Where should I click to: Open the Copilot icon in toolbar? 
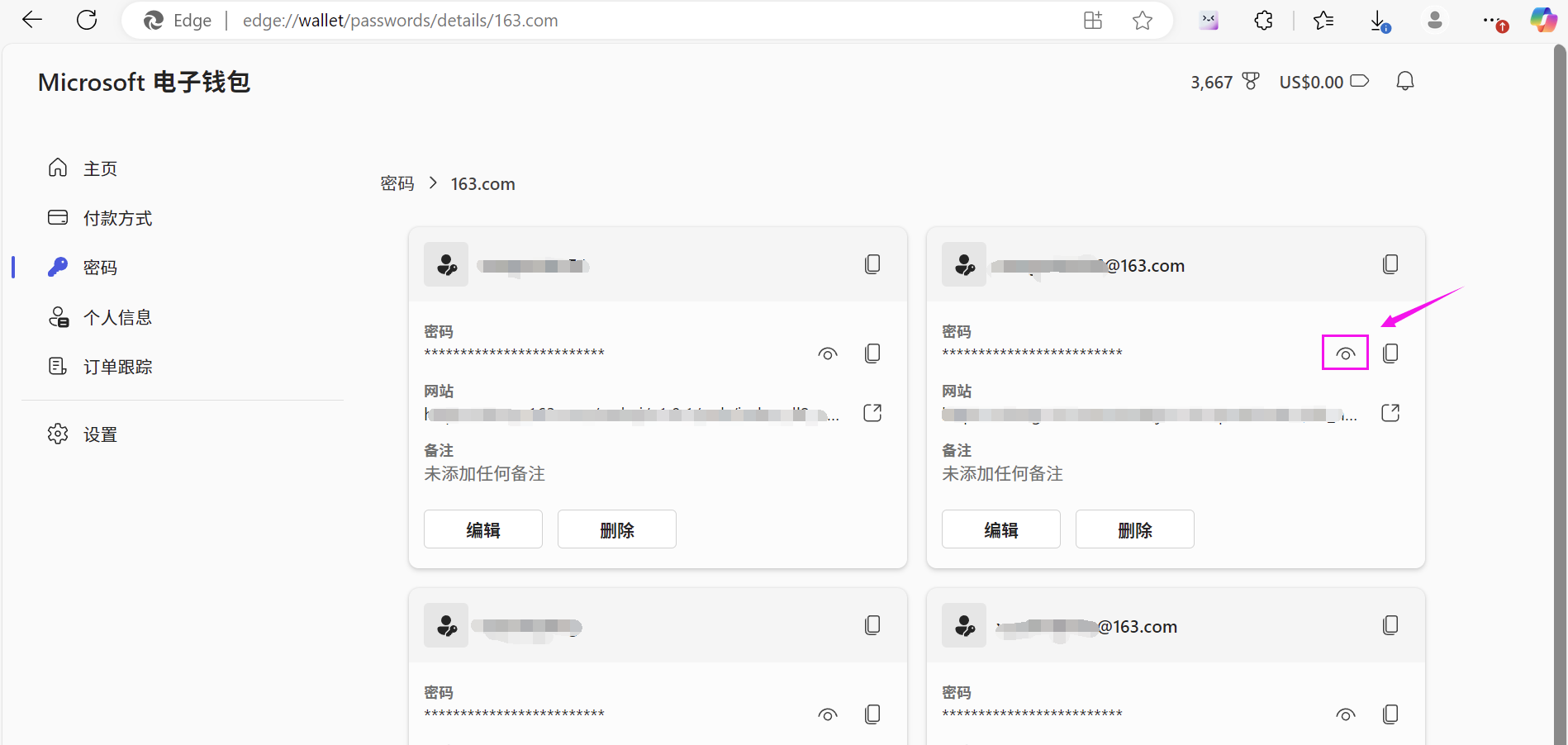click(x=1542, y=20)
